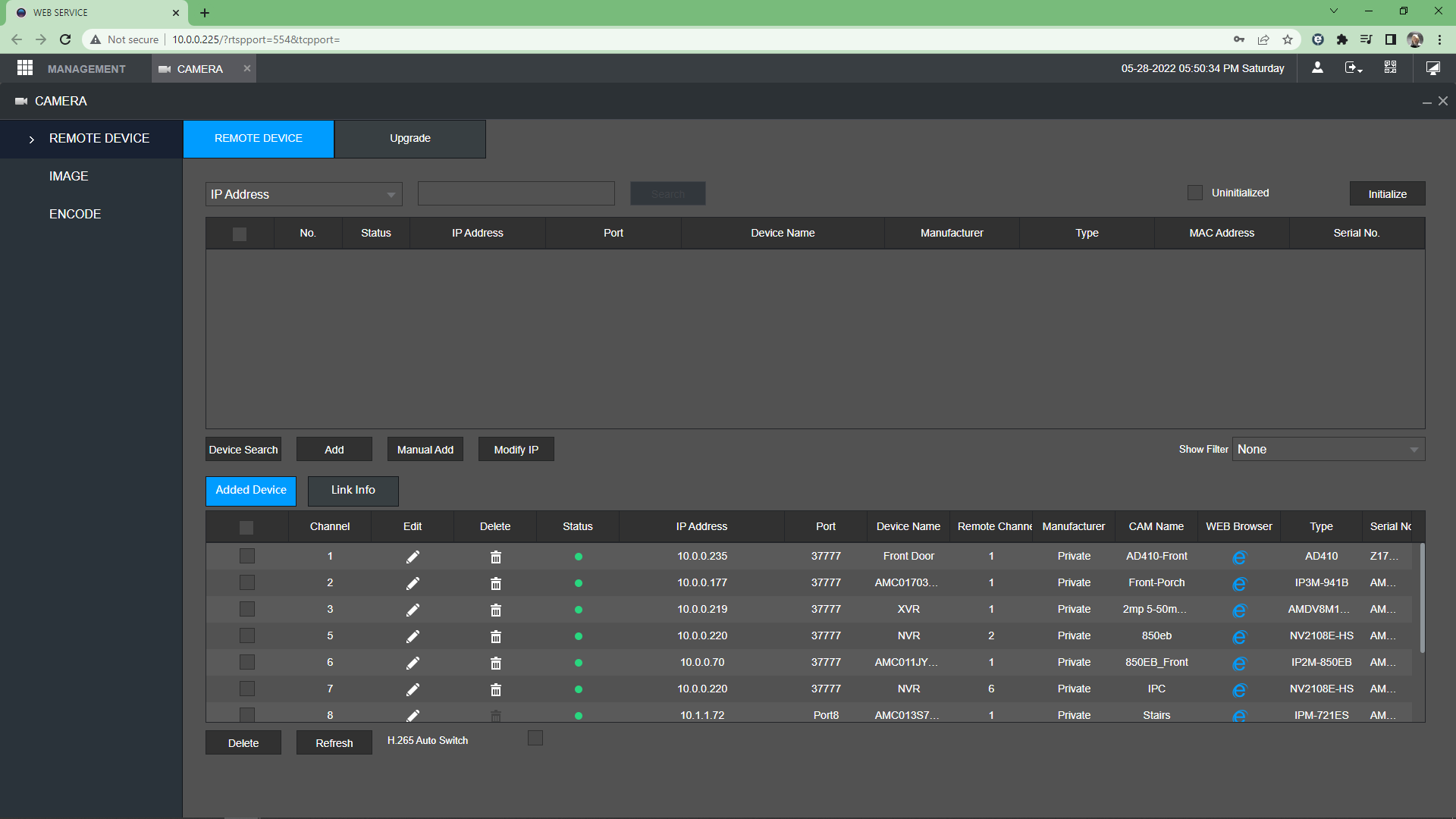Delete channel 7 trash icon

pyautogui.click(x=495, y=689)
